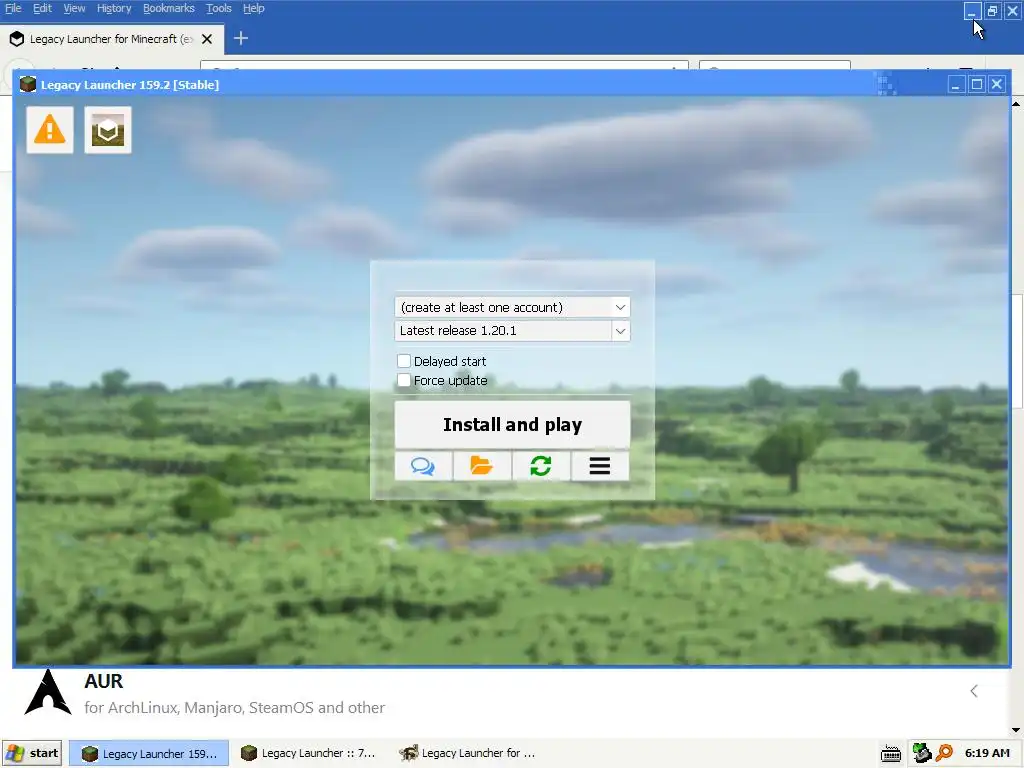Open the browser Bookmarks menu

coord(168,8)
